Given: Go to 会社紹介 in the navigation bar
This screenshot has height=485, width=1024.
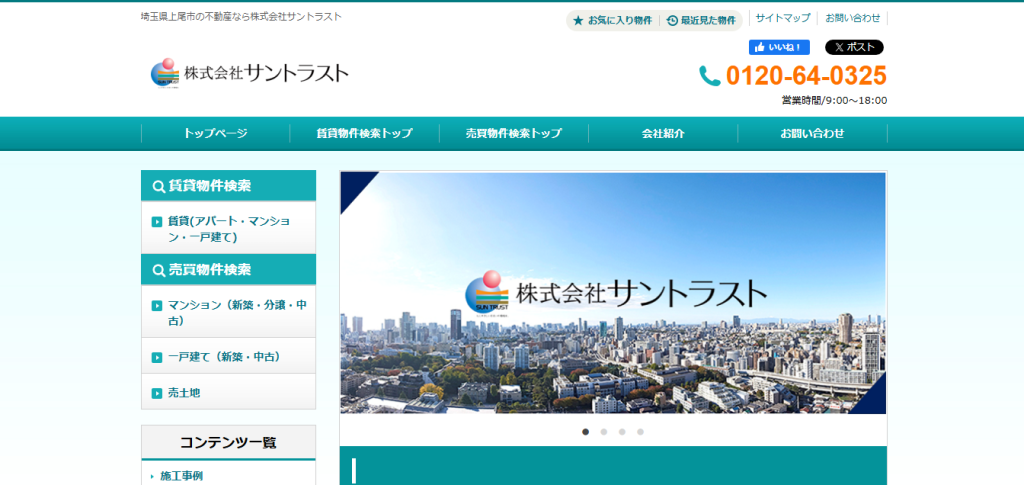Looking at the screenshot, I should coord(663,133).
